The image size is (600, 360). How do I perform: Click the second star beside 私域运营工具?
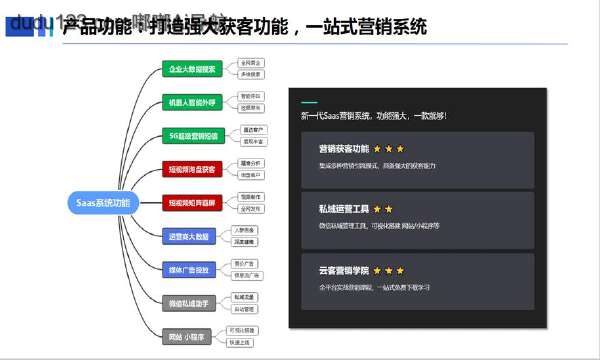(389, 209)
